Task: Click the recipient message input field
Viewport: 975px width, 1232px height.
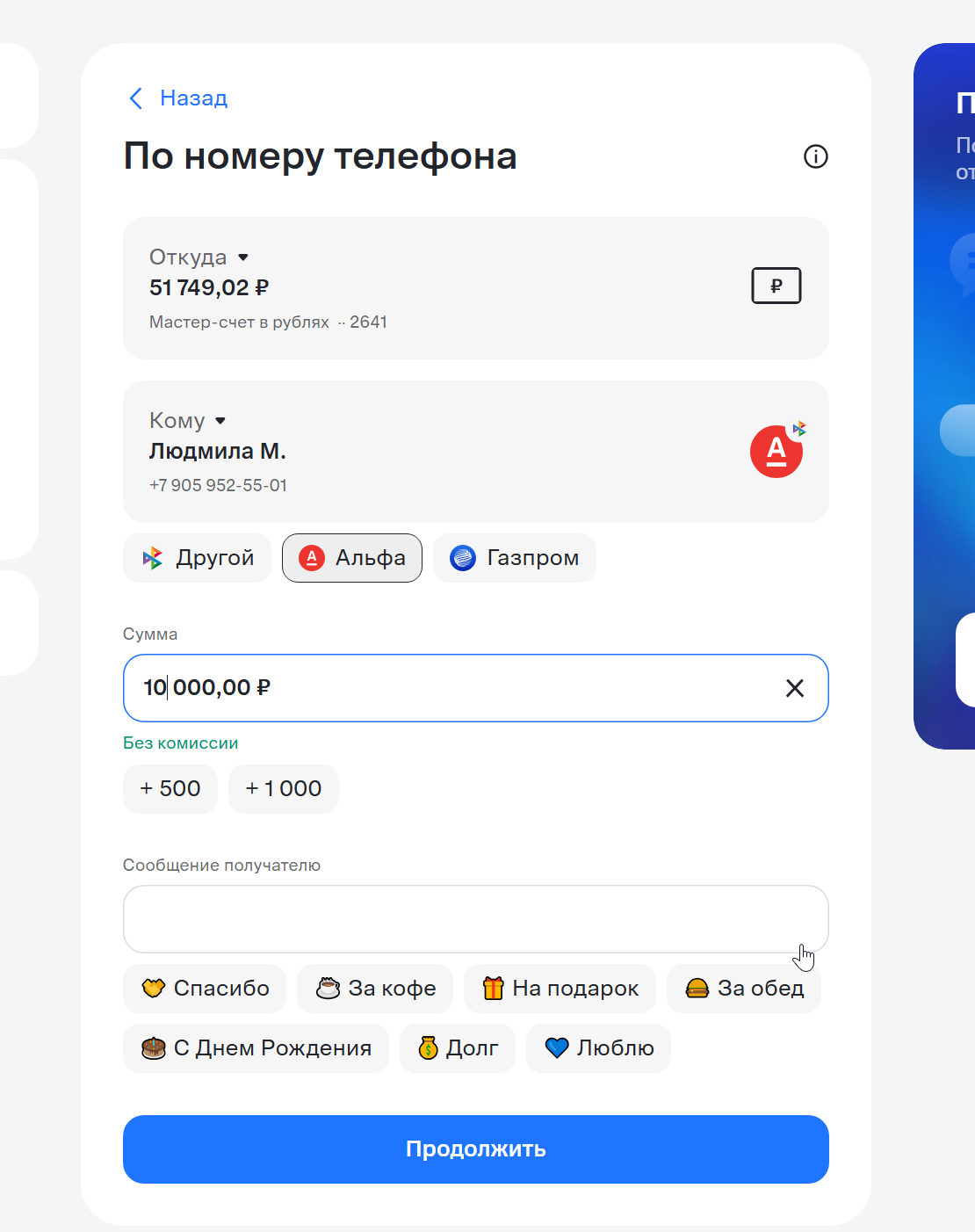Action: 476,919
